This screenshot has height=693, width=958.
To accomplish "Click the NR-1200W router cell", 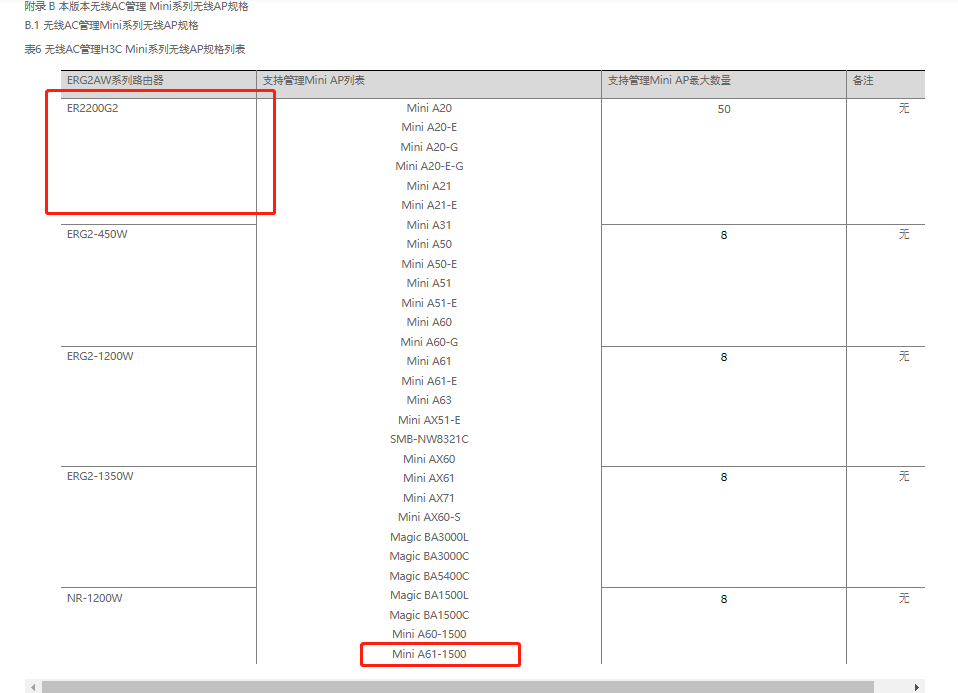I will point(159,626).
